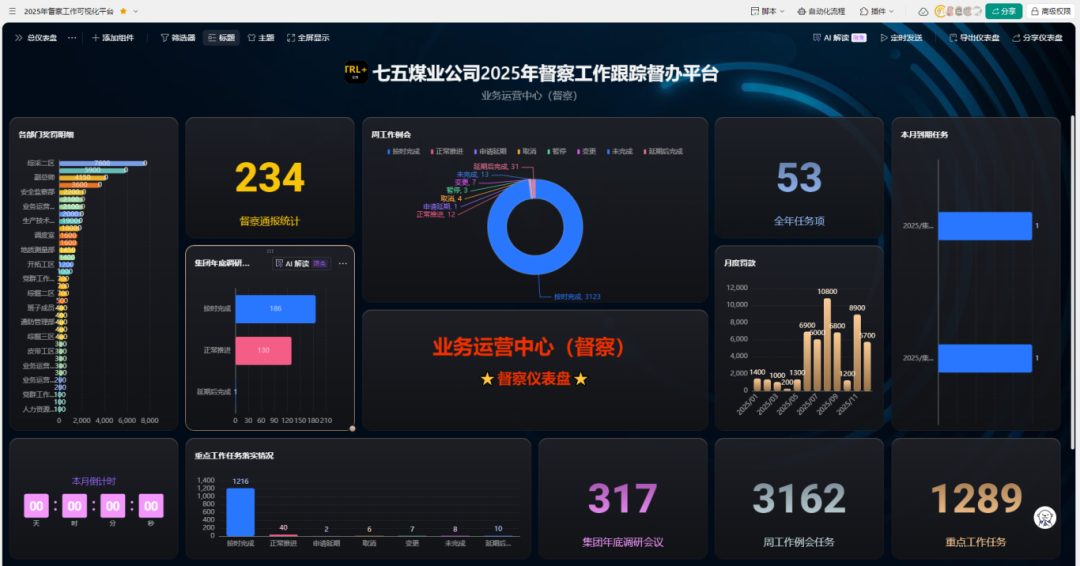Click the hamburger menu icon at top left

pyautogui.click(x=12, y=11)
